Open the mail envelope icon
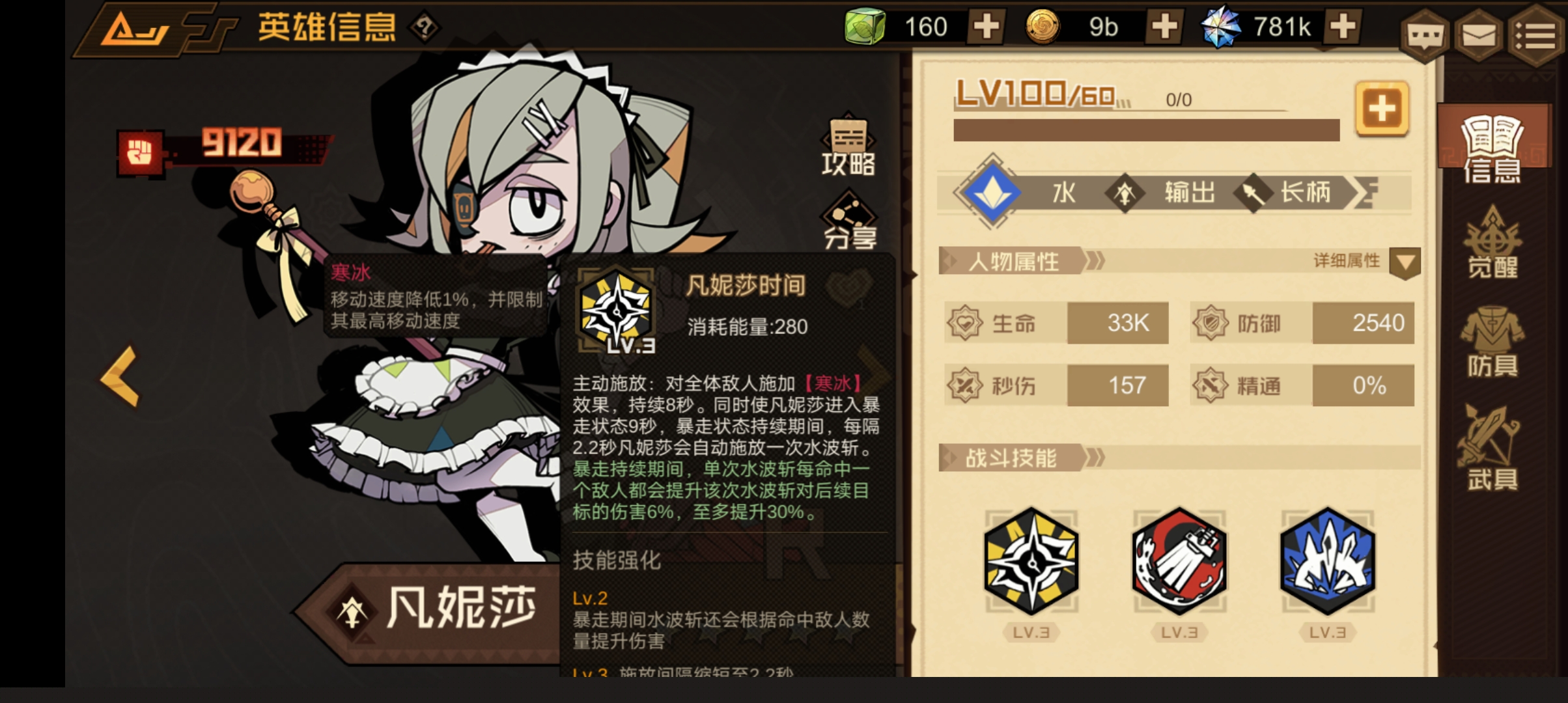 (1479, 35)
